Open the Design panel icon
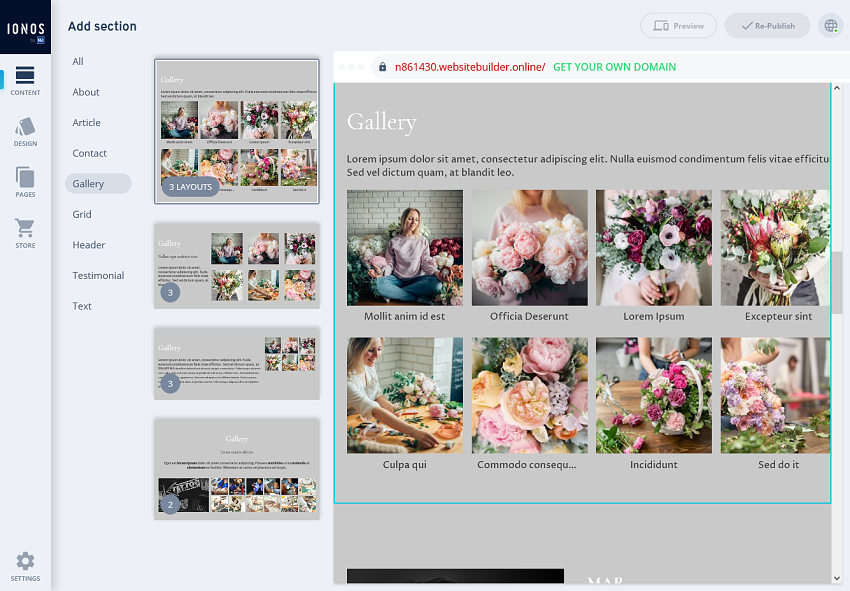850x591 pixels. click(25, 132)
